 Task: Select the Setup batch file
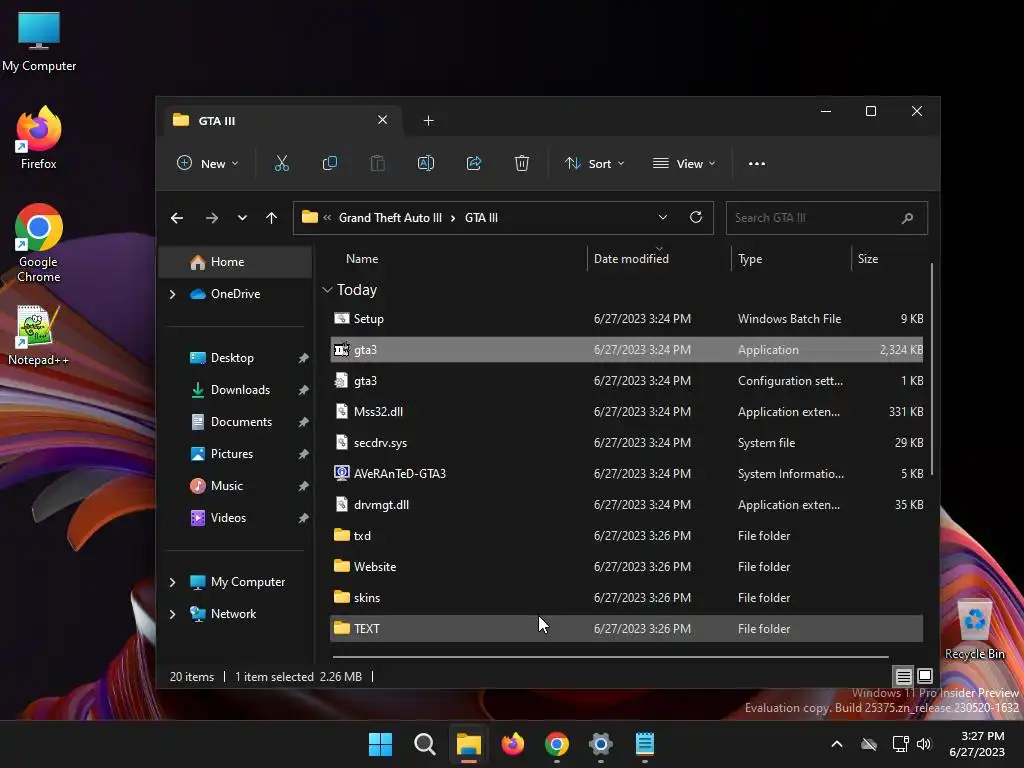[626, 319]
